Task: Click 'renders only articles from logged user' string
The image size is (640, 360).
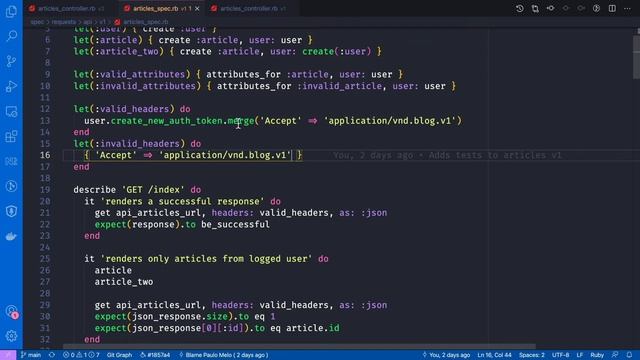Action: pos(206,259)
